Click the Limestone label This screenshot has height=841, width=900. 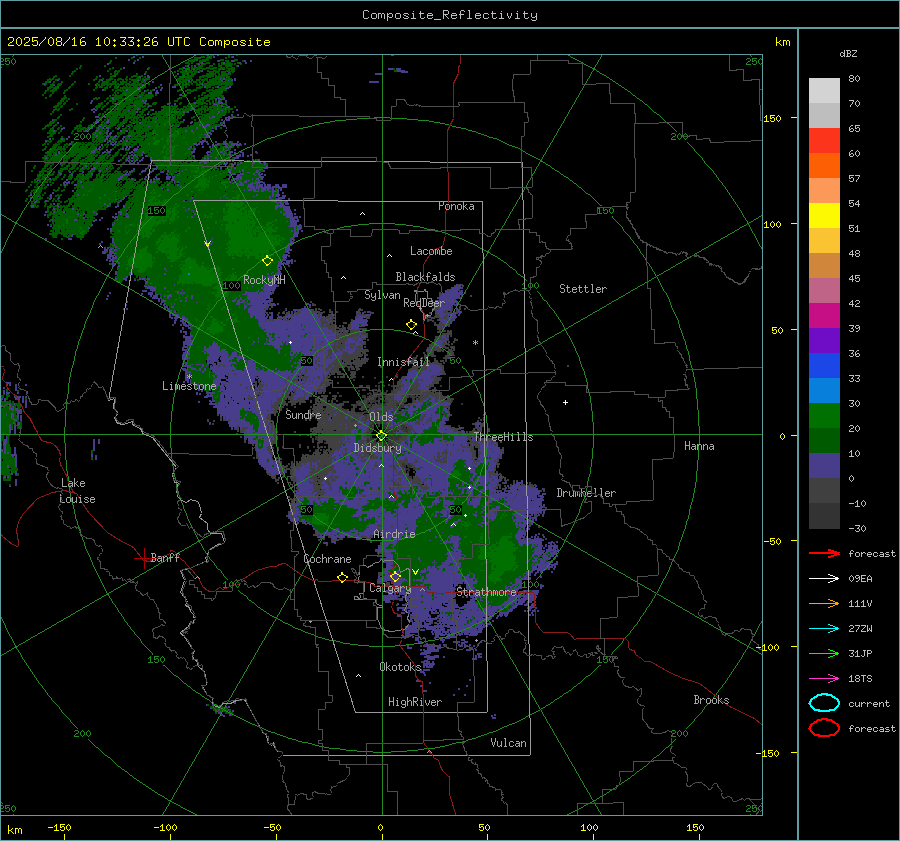[x=189, y=386]
